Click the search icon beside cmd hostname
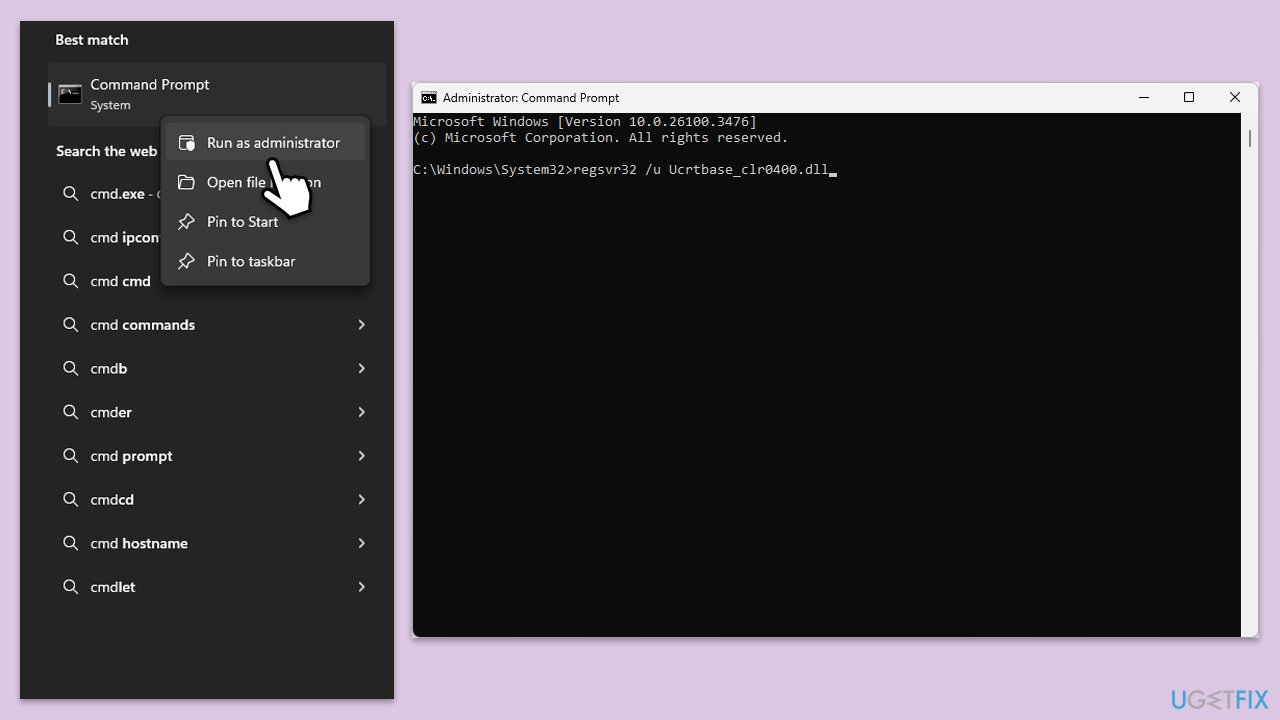 click(x=71, y=543)
